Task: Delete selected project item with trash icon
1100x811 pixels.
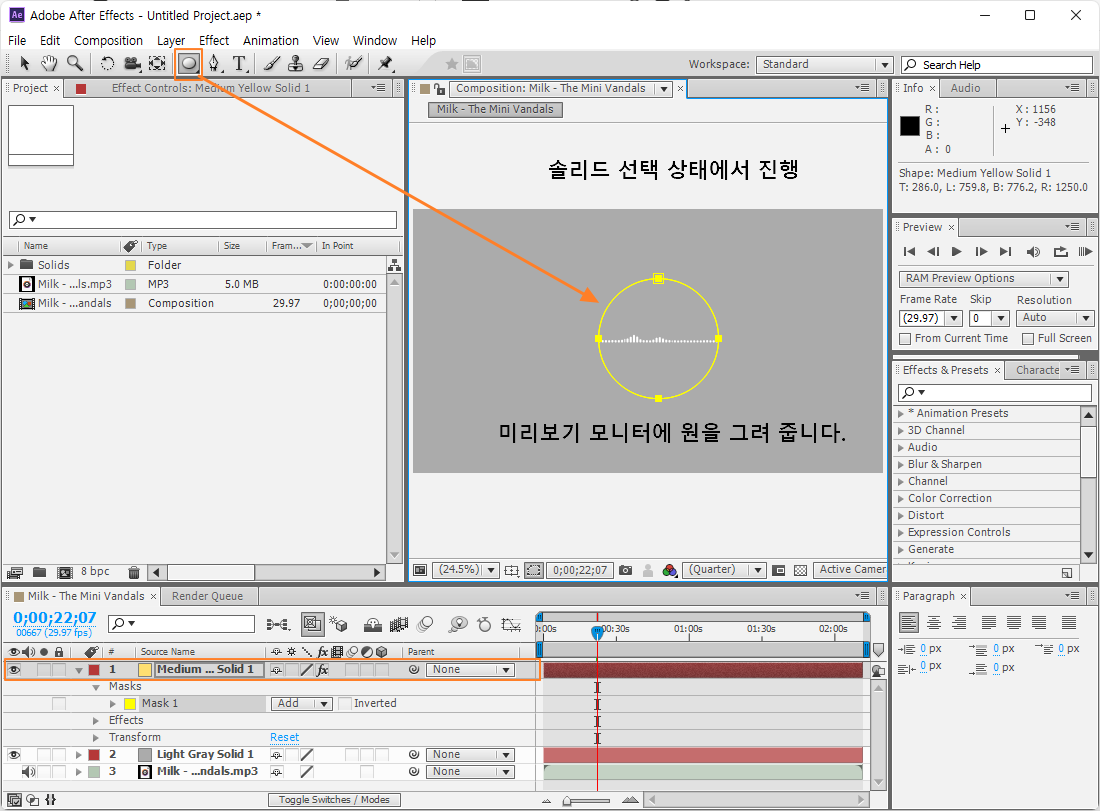Action: pos(134,572)
